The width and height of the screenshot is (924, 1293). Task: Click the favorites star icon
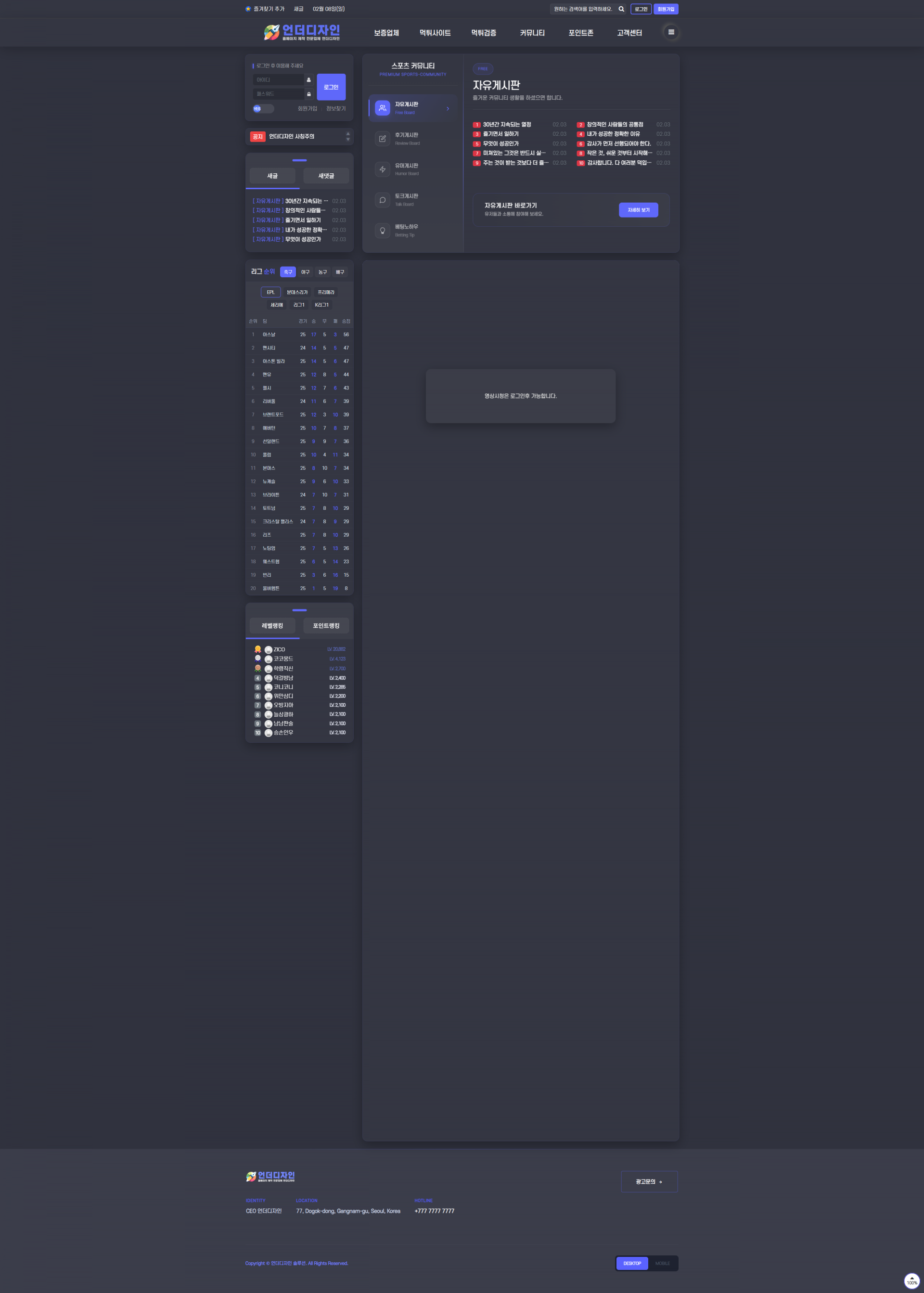point(248,9)
